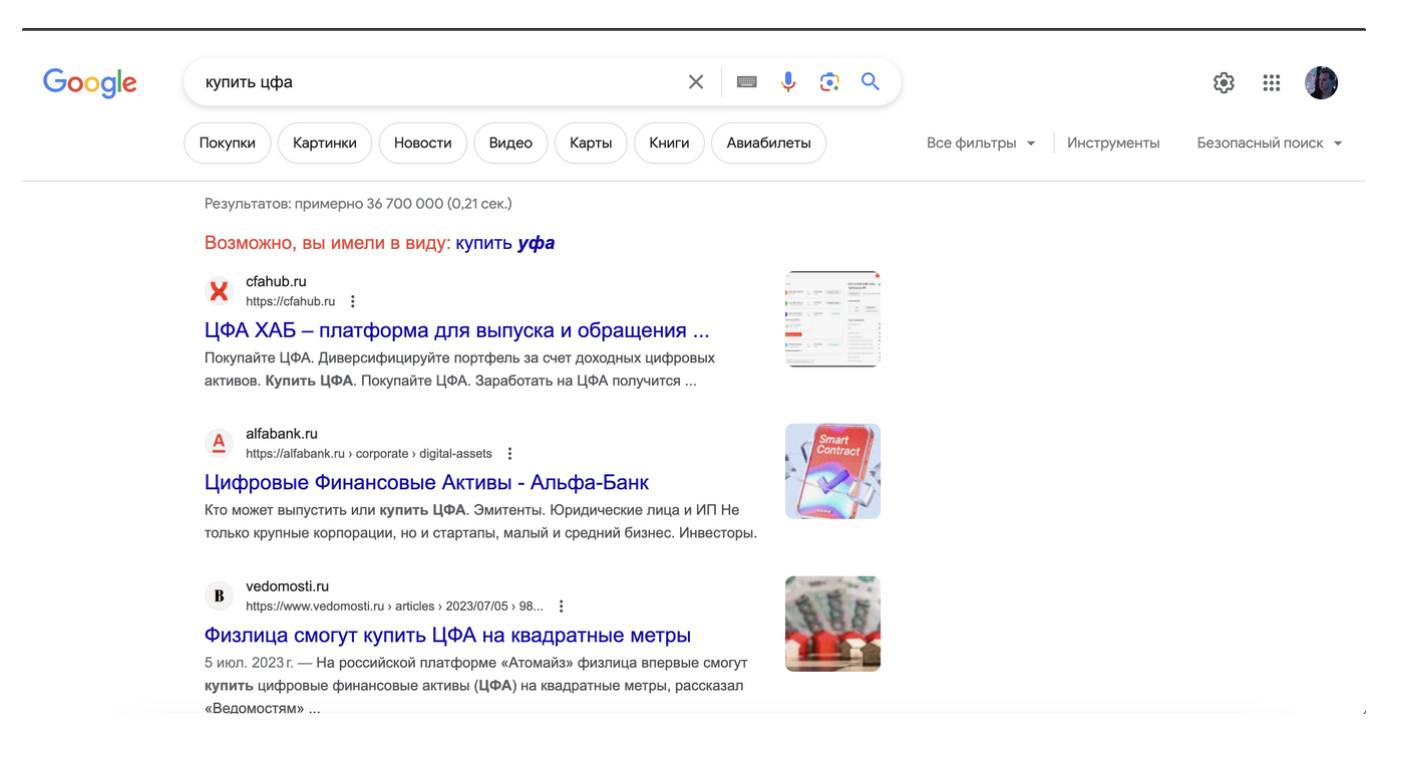Open the Google apps grid icon
Image resolution: width=1406 pixels, height=782 pixels.
tap(1271, 83)
